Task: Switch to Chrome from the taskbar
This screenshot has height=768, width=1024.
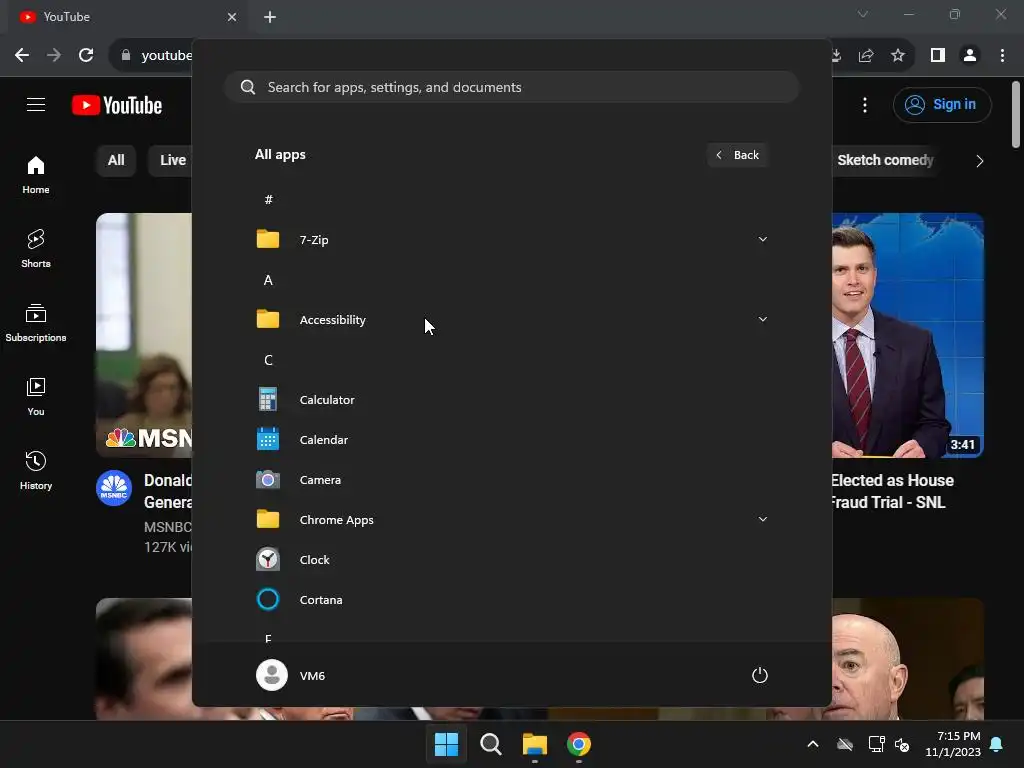Action: click(579, 744)
